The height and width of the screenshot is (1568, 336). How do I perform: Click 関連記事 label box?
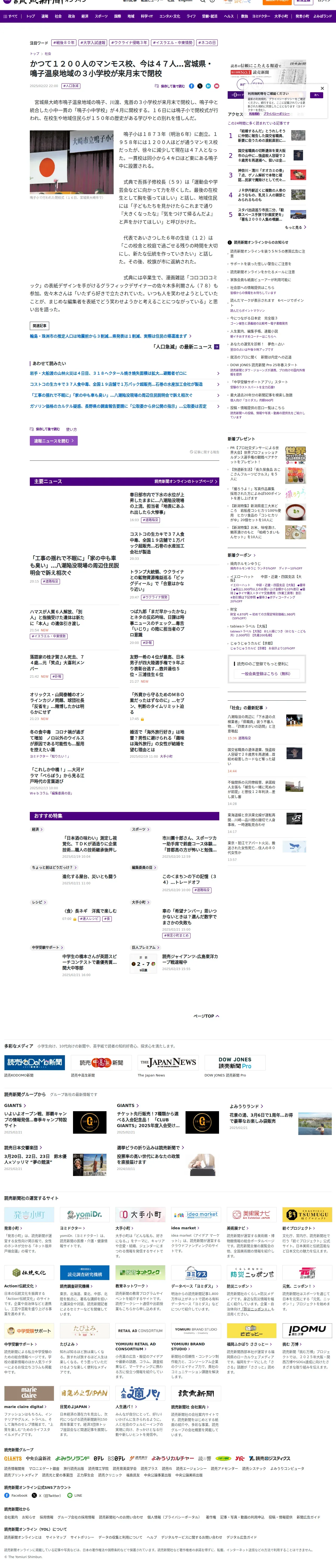40,326
